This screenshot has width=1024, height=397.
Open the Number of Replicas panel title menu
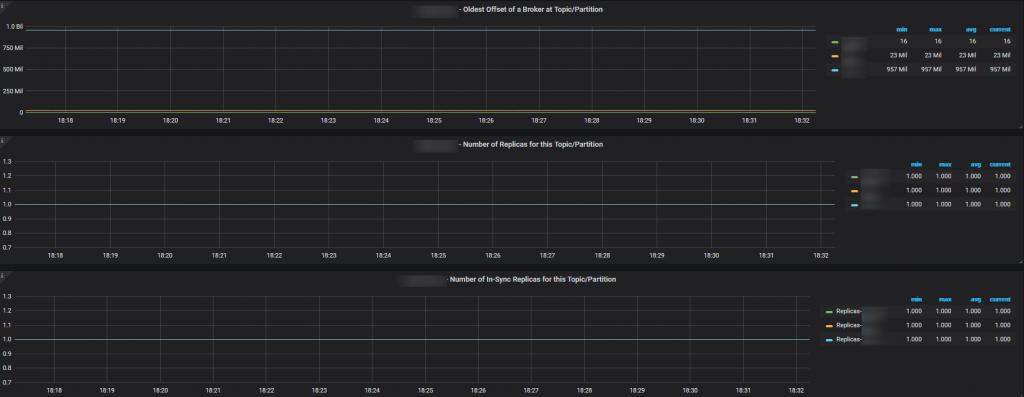pyautogui.click(x=507, y=144)
